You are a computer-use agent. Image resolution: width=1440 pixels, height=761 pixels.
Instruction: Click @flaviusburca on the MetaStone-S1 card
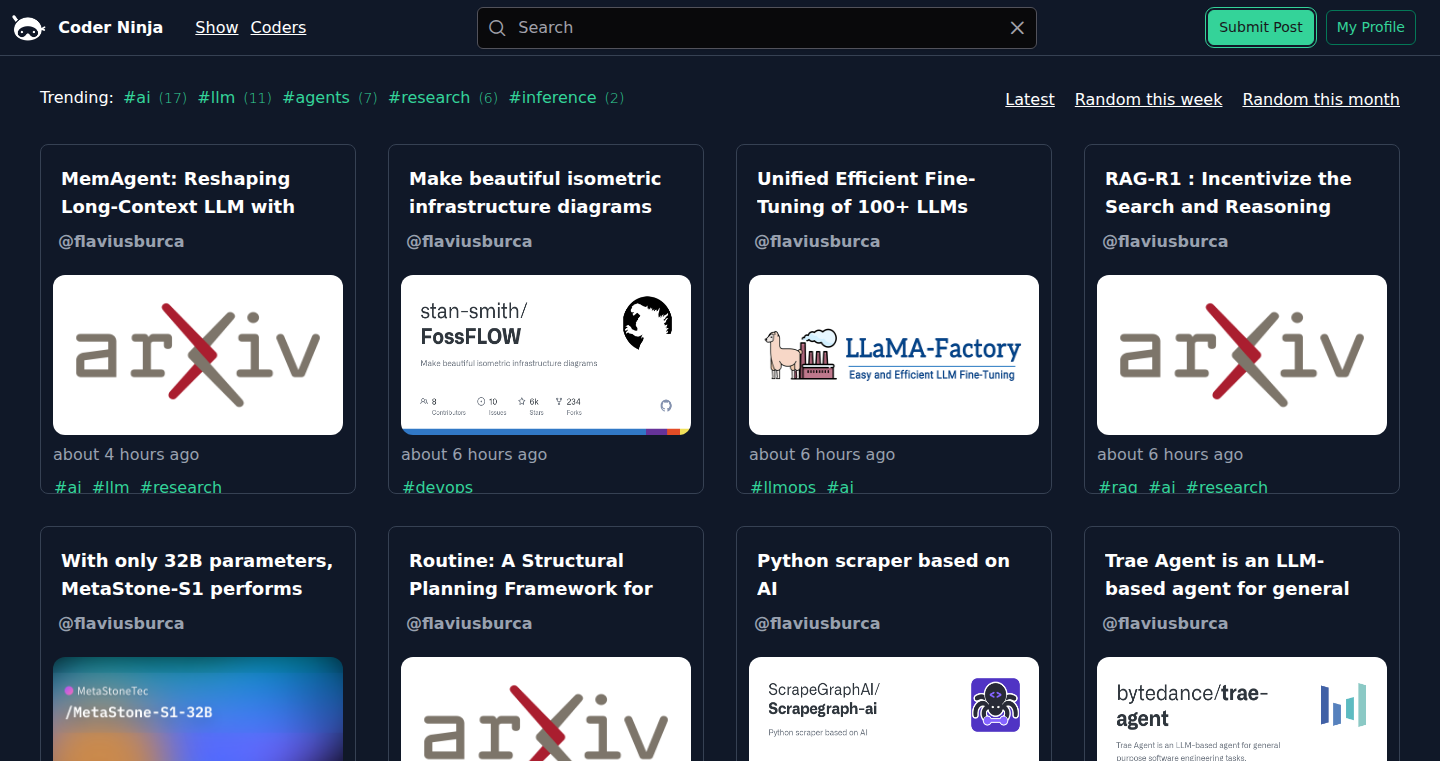[x=121, y=623]
